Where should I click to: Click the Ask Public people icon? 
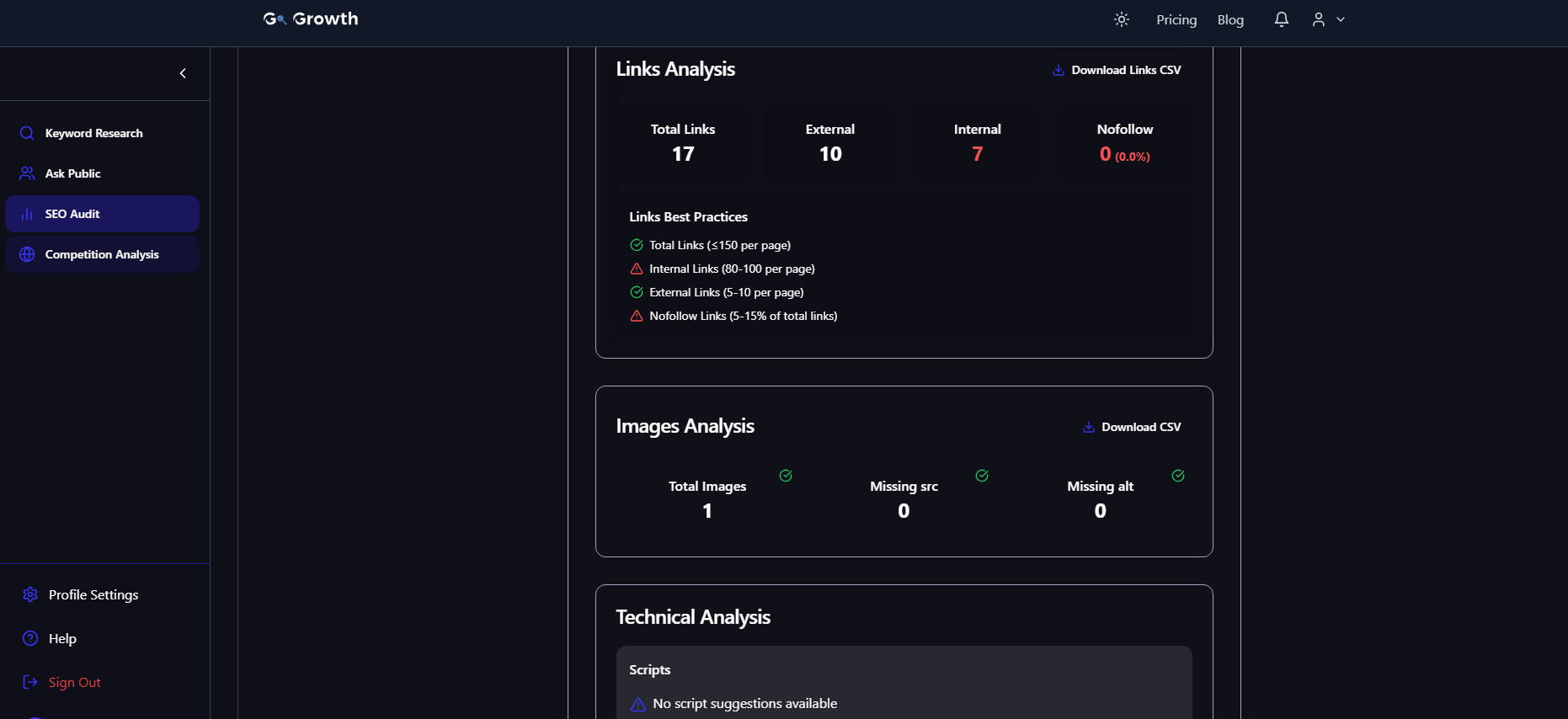coord(27,173)
